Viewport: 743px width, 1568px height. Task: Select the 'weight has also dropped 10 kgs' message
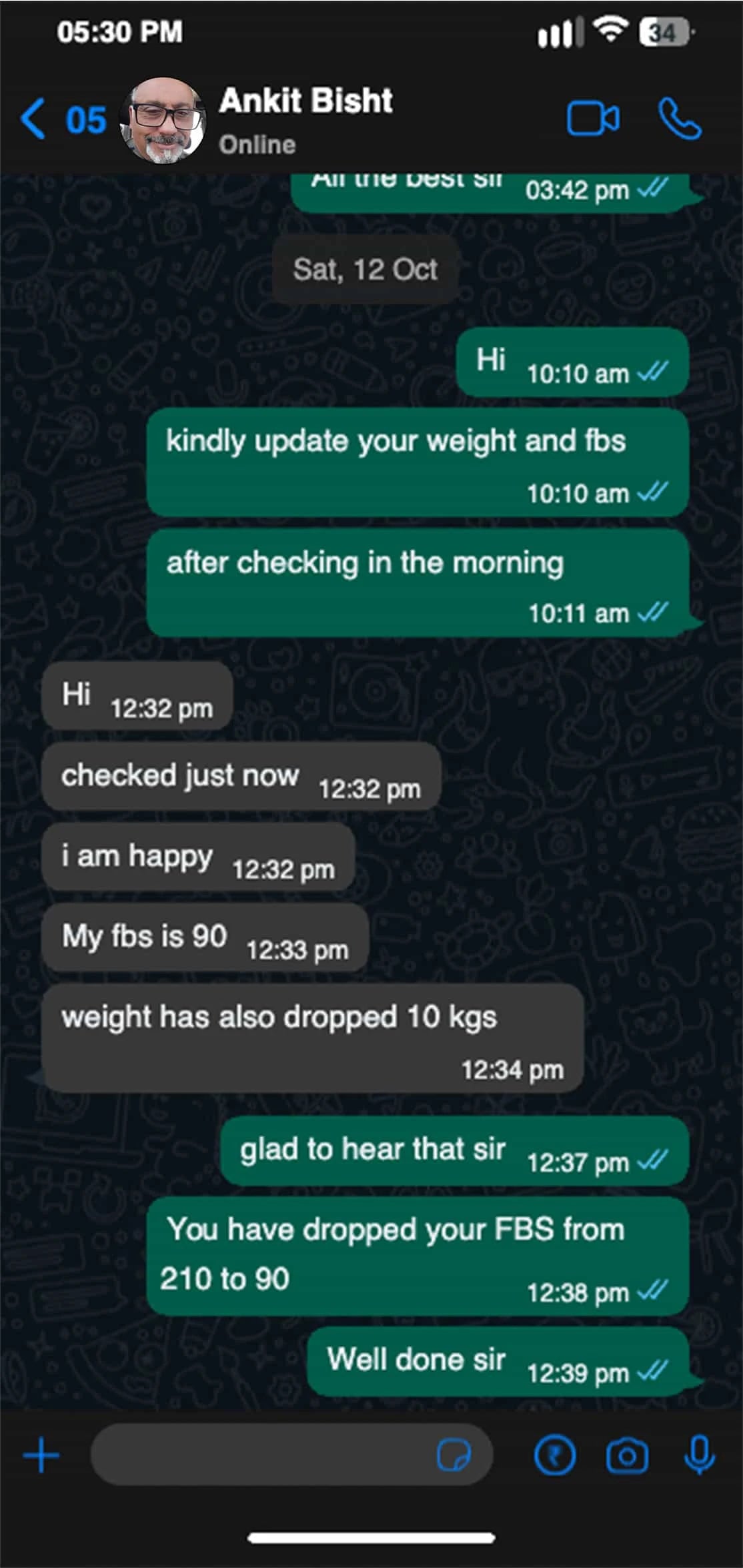click(313, 1038)
